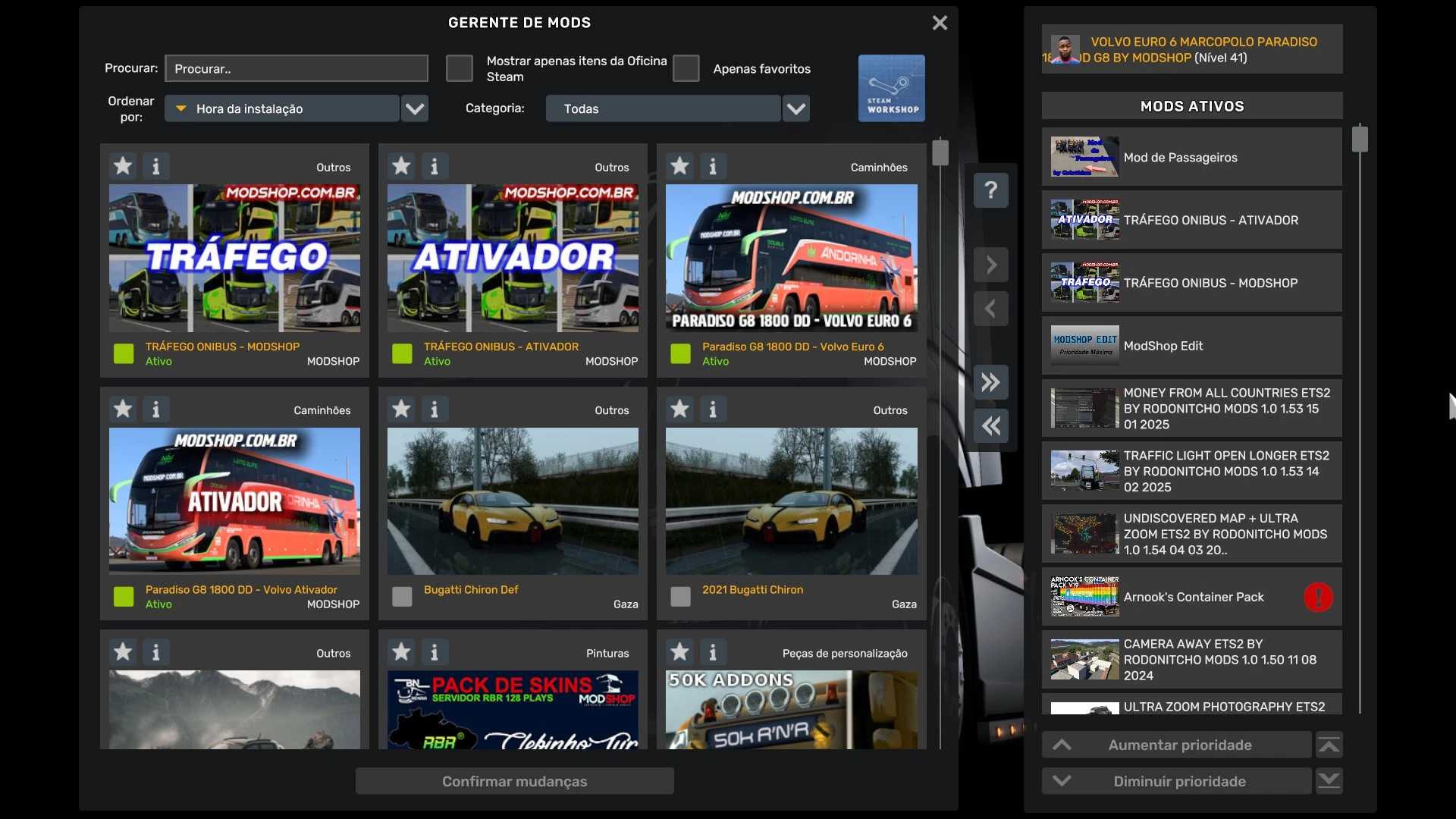Screen dimensions: 1456x819
Task: Select ModShop Edit in active mods
Action: pyautogui.click(x=1191, y=346)
